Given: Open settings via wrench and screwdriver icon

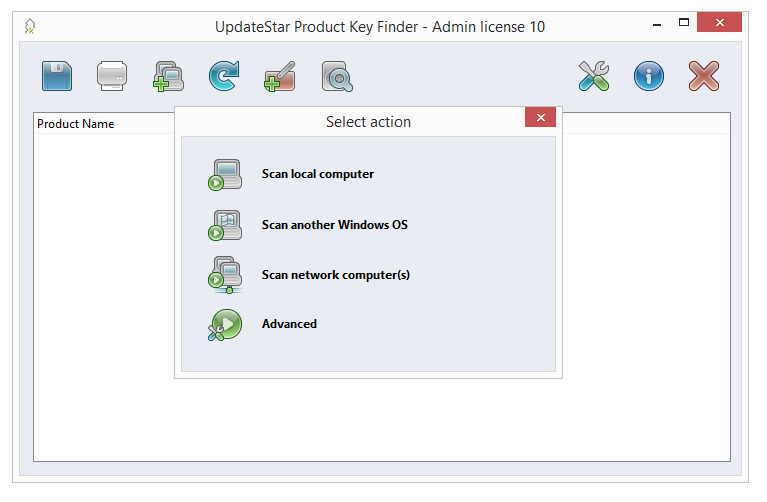Looking at the screenshot, I should pyautogui.click(x=594, y=76).
